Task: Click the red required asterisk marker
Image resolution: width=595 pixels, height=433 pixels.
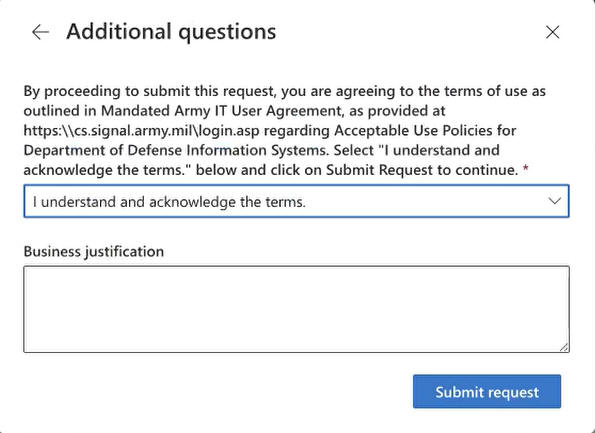Action: coord(526,169)
